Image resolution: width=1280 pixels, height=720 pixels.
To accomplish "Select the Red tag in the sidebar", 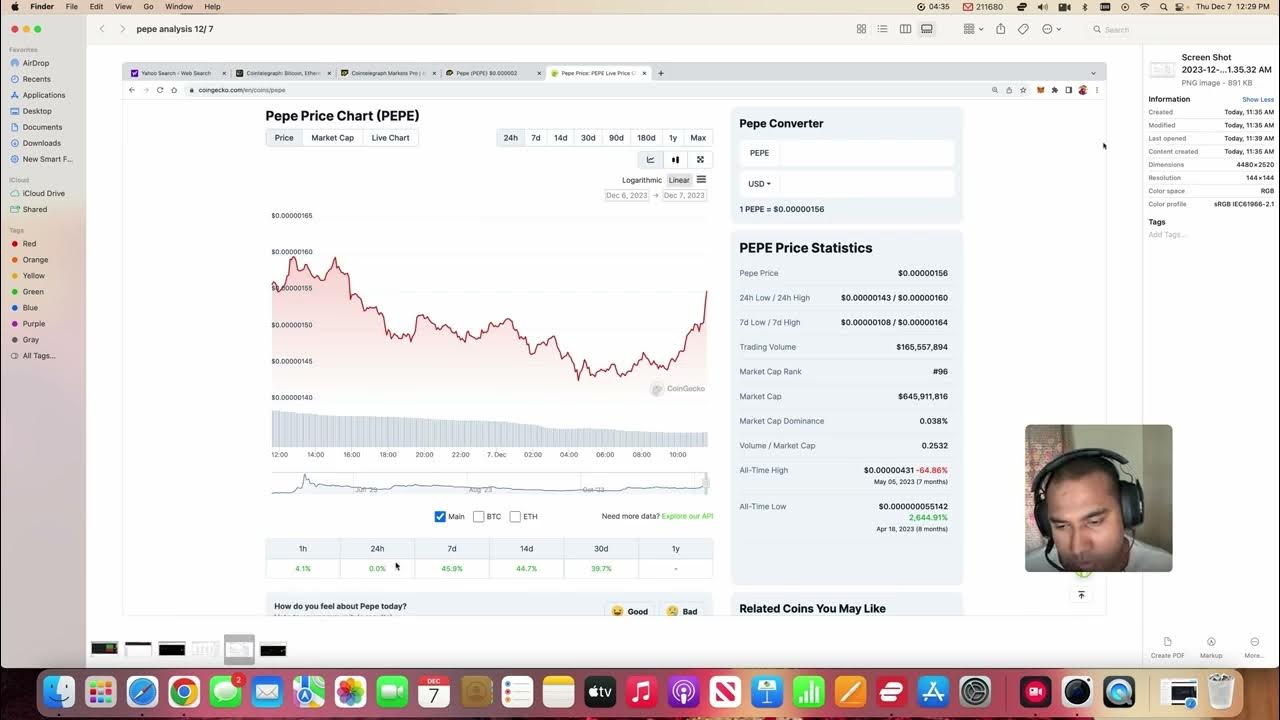I will point(29,243).
